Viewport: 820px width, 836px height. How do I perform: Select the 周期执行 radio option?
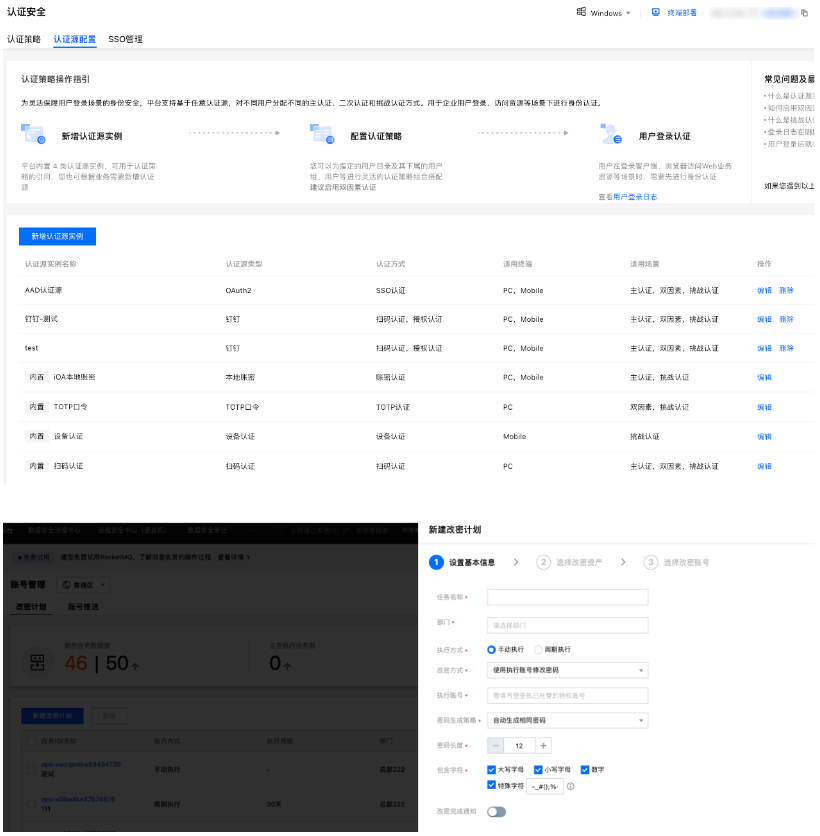pos(538,649)
